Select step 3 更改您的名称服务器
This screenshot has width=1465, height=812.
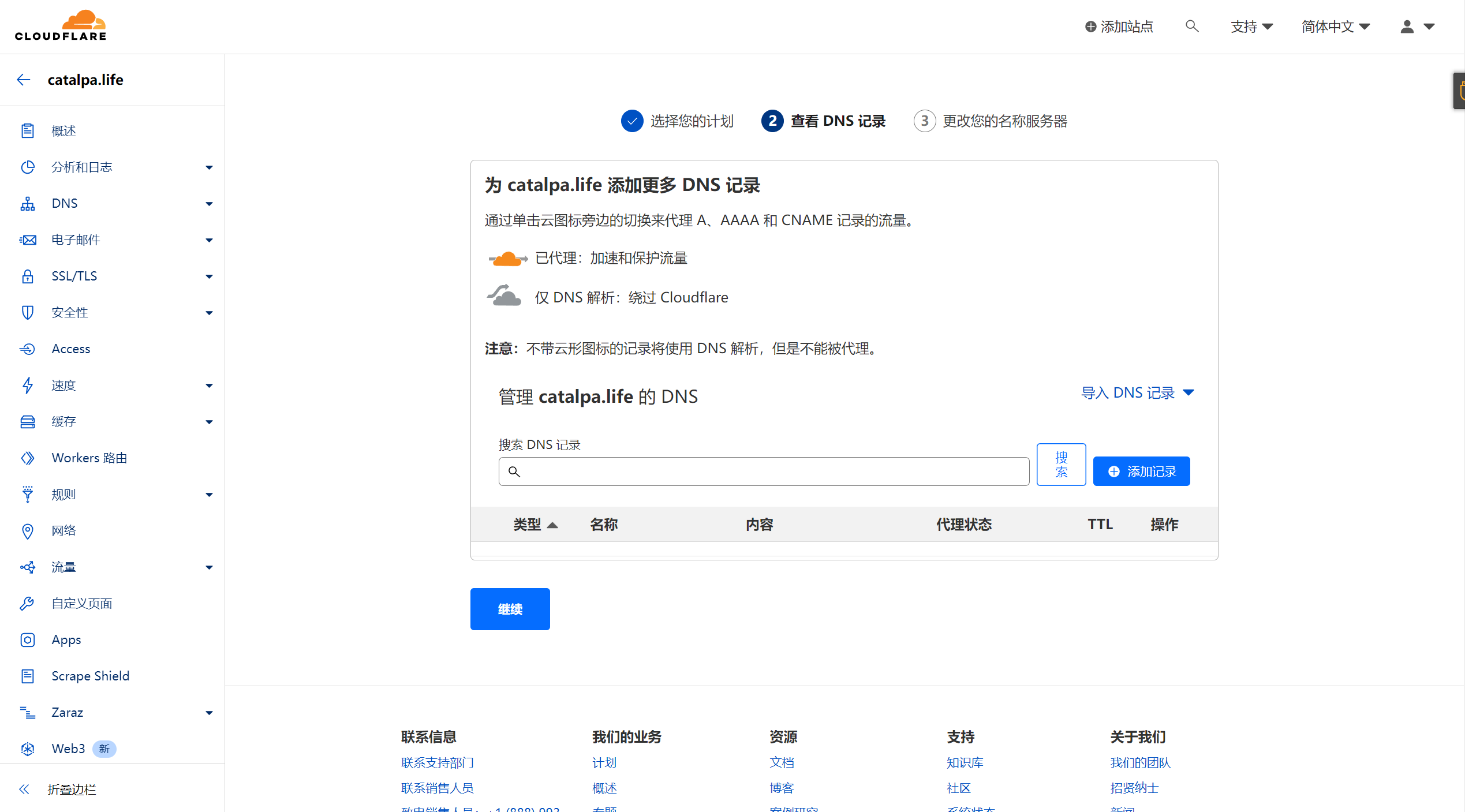991,121
